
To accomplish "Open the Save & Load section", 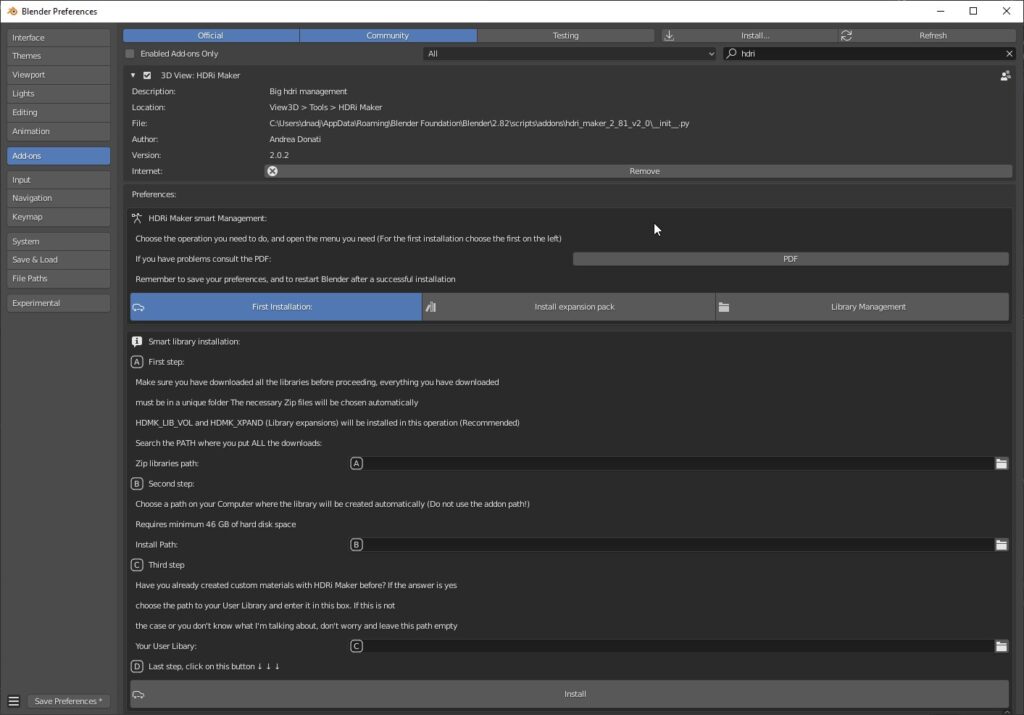I will pos(59,260).
